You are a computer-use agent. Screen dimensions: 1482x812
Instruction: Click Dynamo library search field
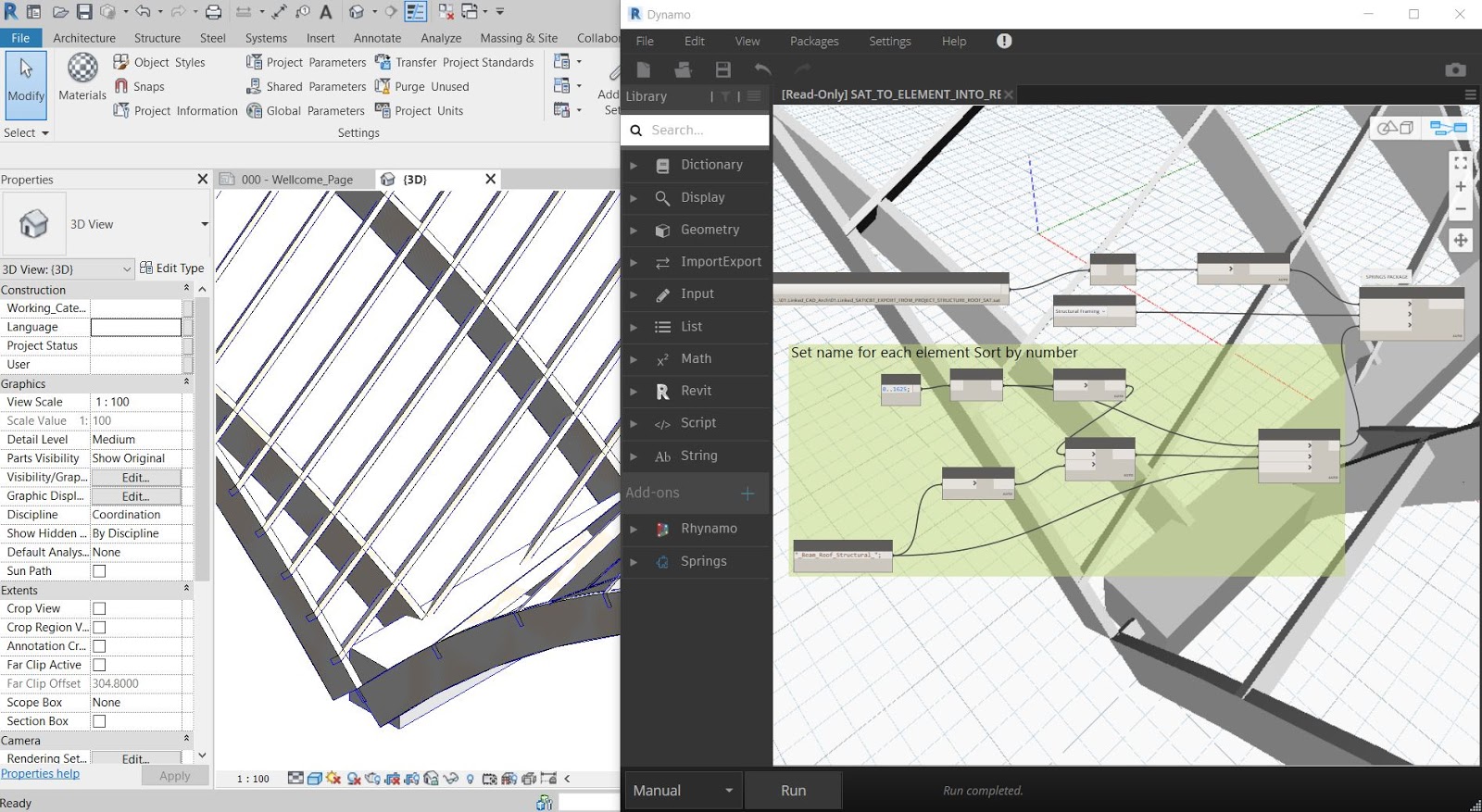(696, 131)
